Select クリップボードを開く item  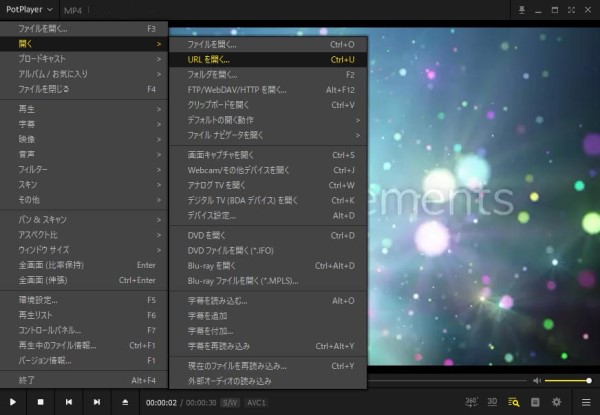pos(268,105)
